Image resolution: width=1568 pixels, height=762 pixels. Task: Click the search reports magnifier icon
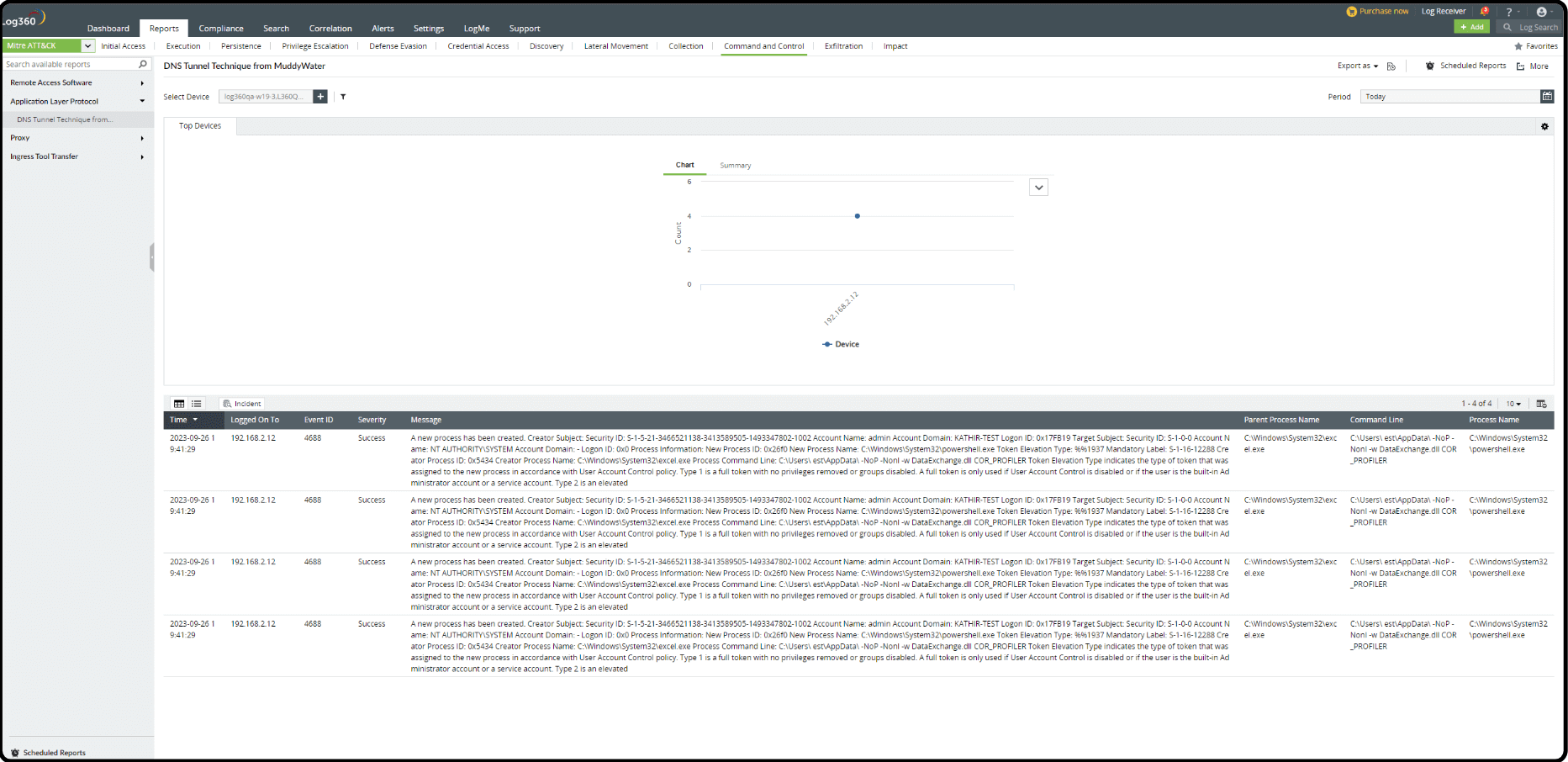[143, 64]
